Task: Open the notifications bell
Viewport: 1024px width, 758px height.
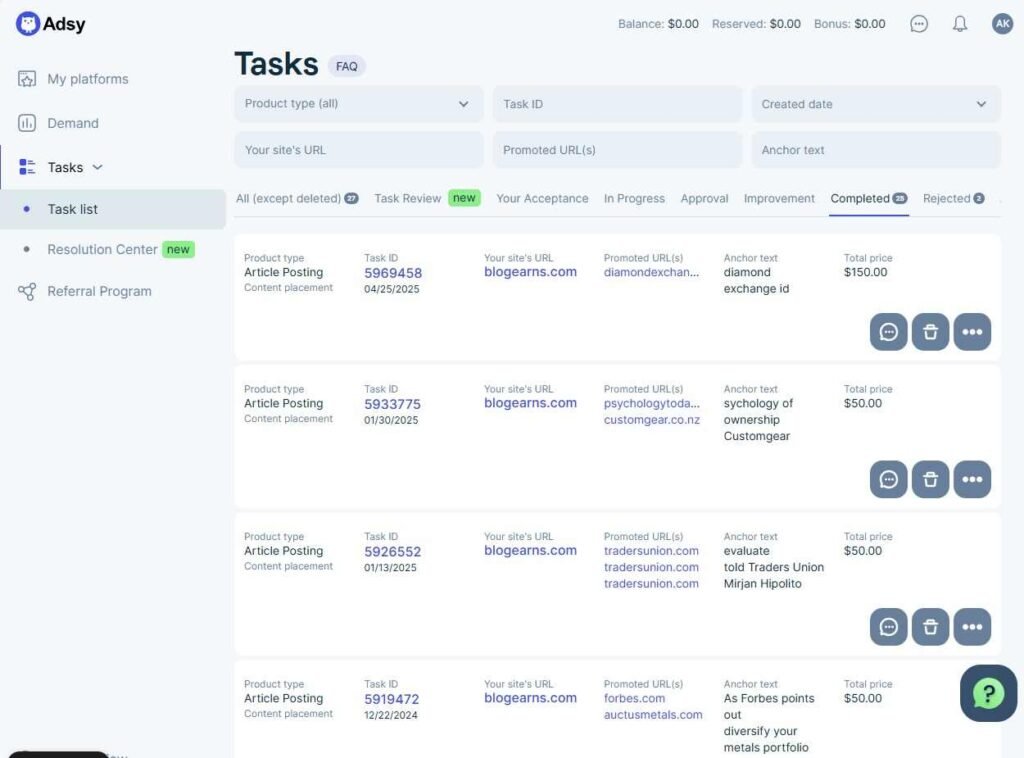Action: click(959, 24)
